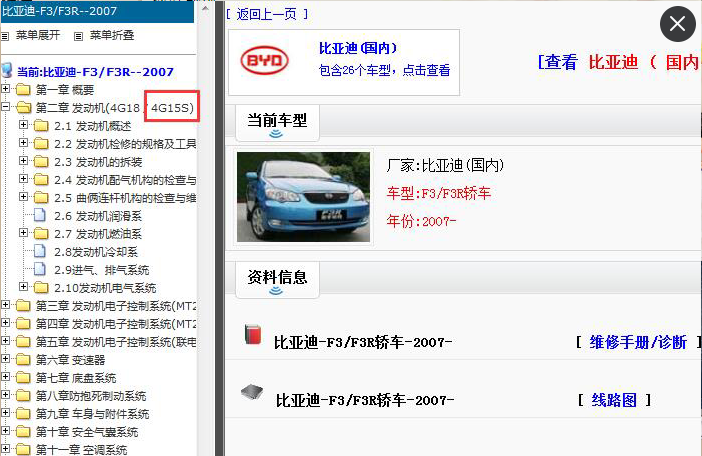Click the document icon of 2.9进气、排气系统
This screenshot has height=456, width=702.
point(40,269)
